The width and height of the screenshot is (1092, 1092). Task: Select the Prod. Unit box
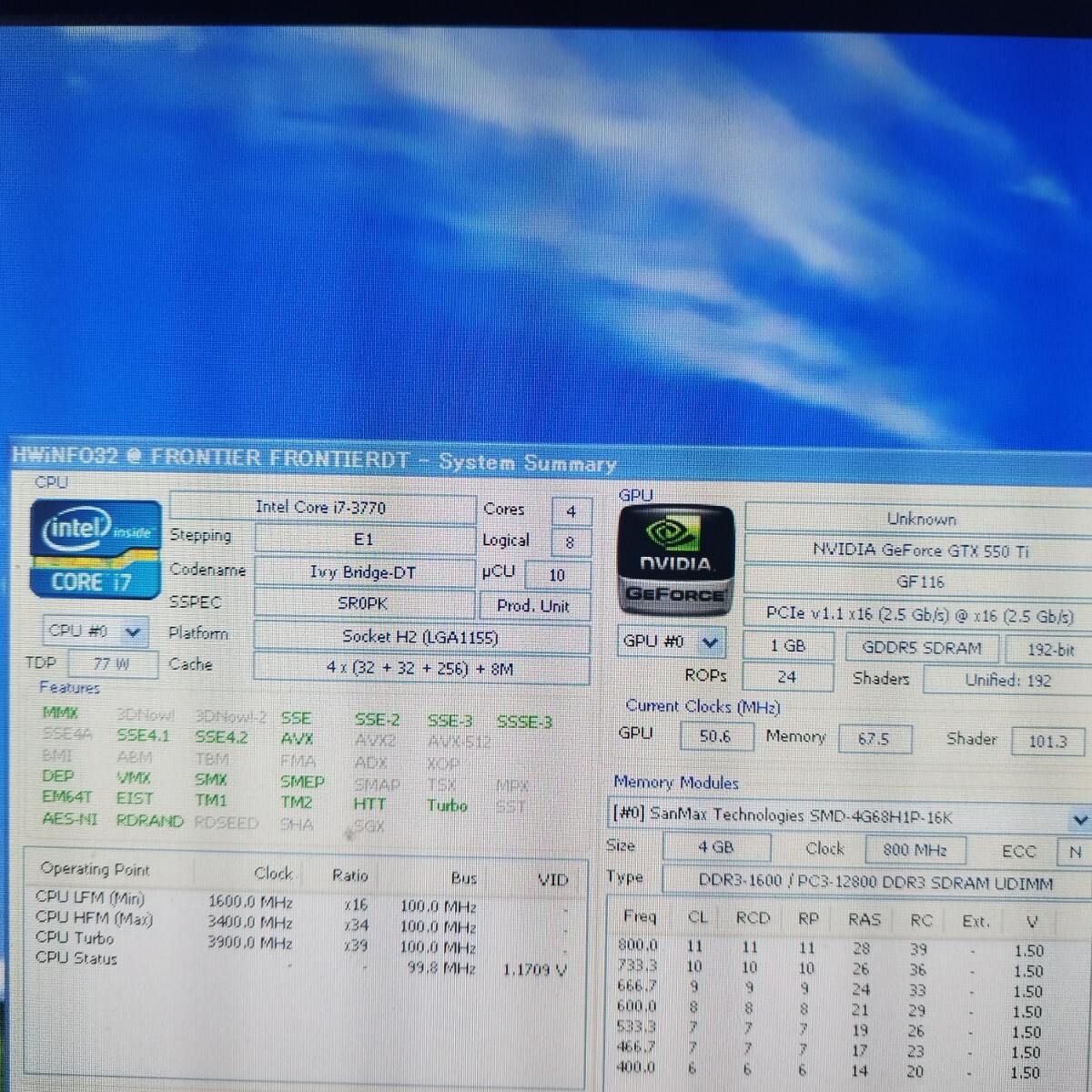[x=532, y=606]
